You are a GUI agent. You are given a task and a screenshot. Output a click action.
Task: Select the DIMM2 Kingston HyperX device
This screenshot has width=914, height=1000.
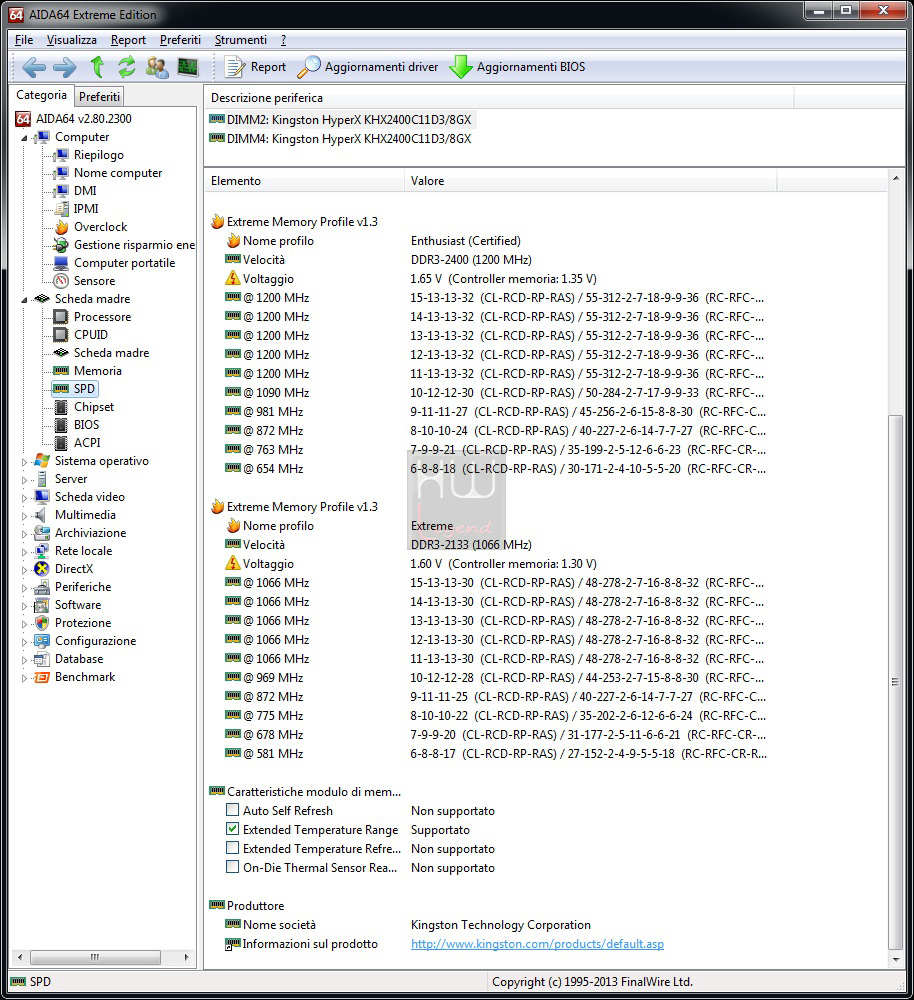pyautogui.click(x=342, y=120)
